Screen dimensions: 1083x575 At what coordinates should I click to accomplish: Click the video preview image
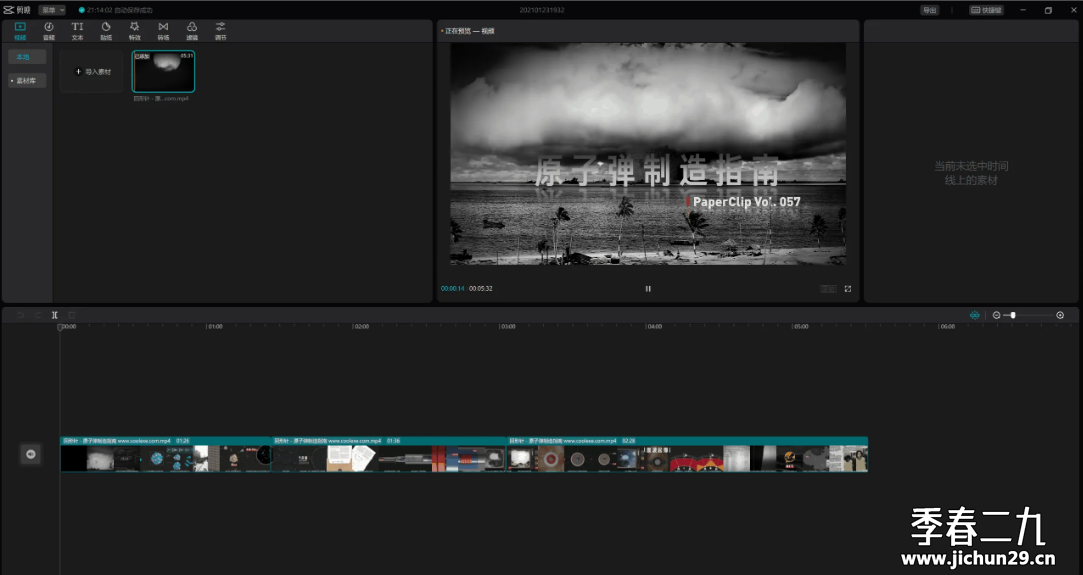tap(648, 154)
